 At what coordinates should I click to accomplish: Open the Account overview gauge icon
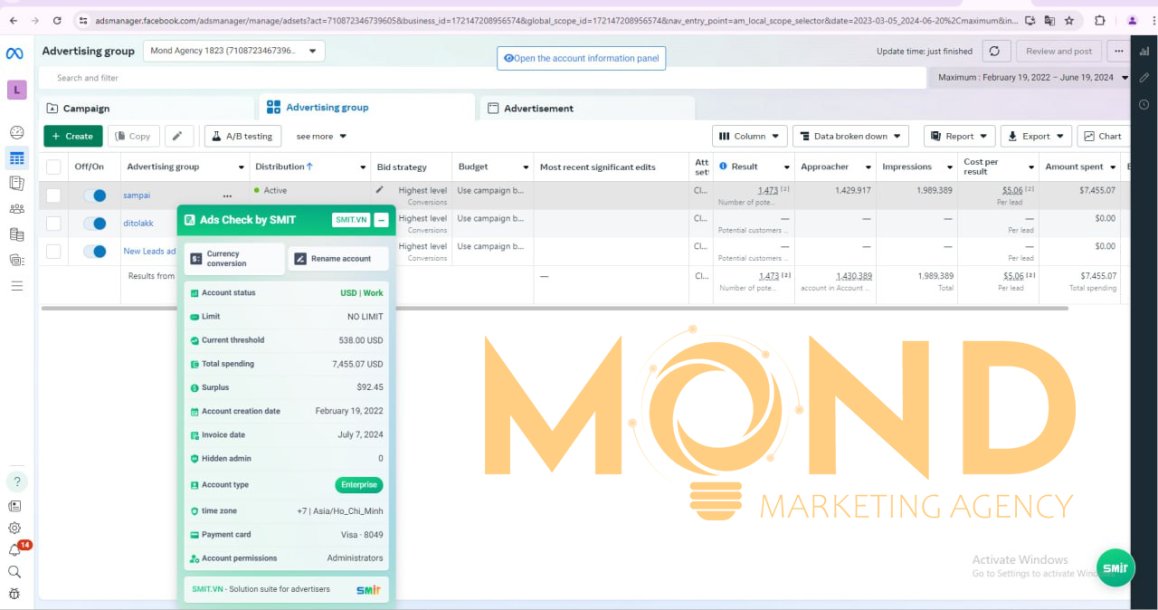coord(16,132)
